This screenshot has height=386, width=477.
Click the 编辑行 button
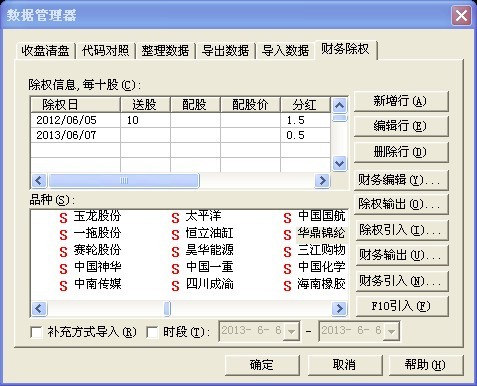[401, 126]
